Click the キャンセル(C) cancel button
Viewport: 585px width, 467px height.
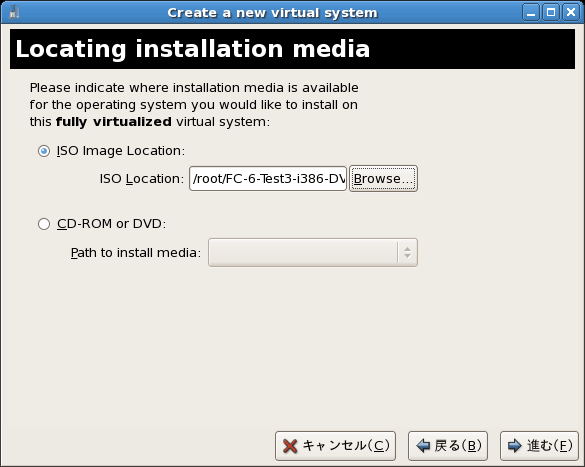335,446
